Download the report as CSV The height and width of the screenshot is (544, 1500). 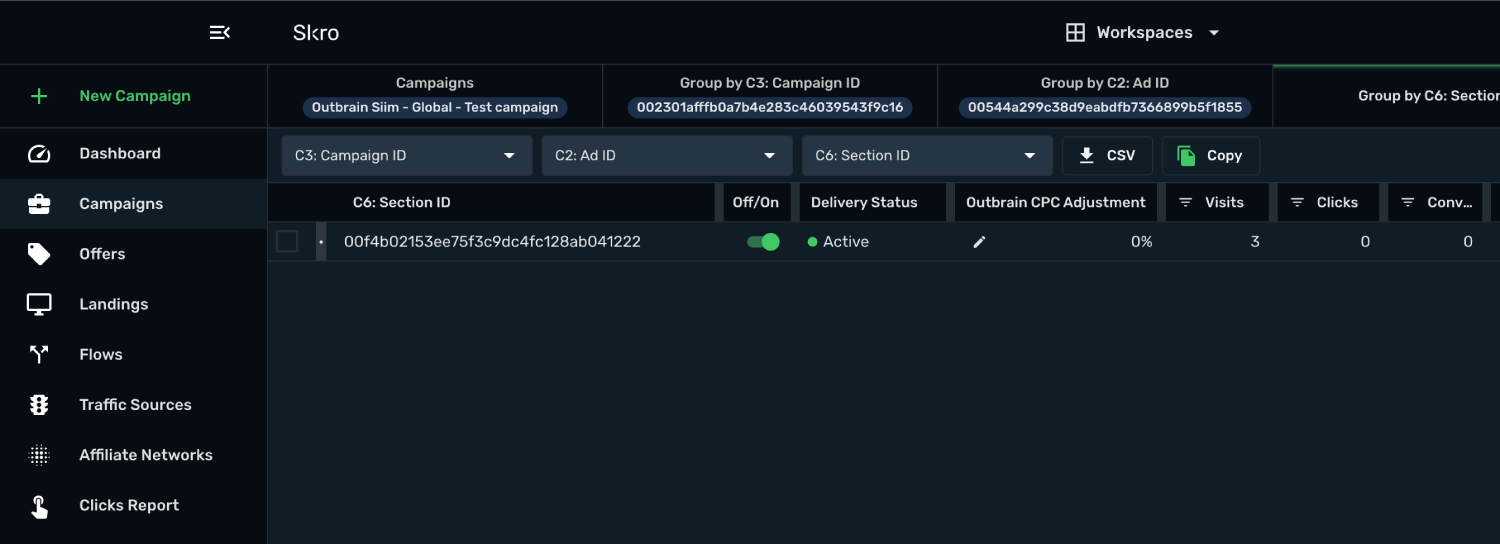pyautogui.click(x=1107, y=156)
